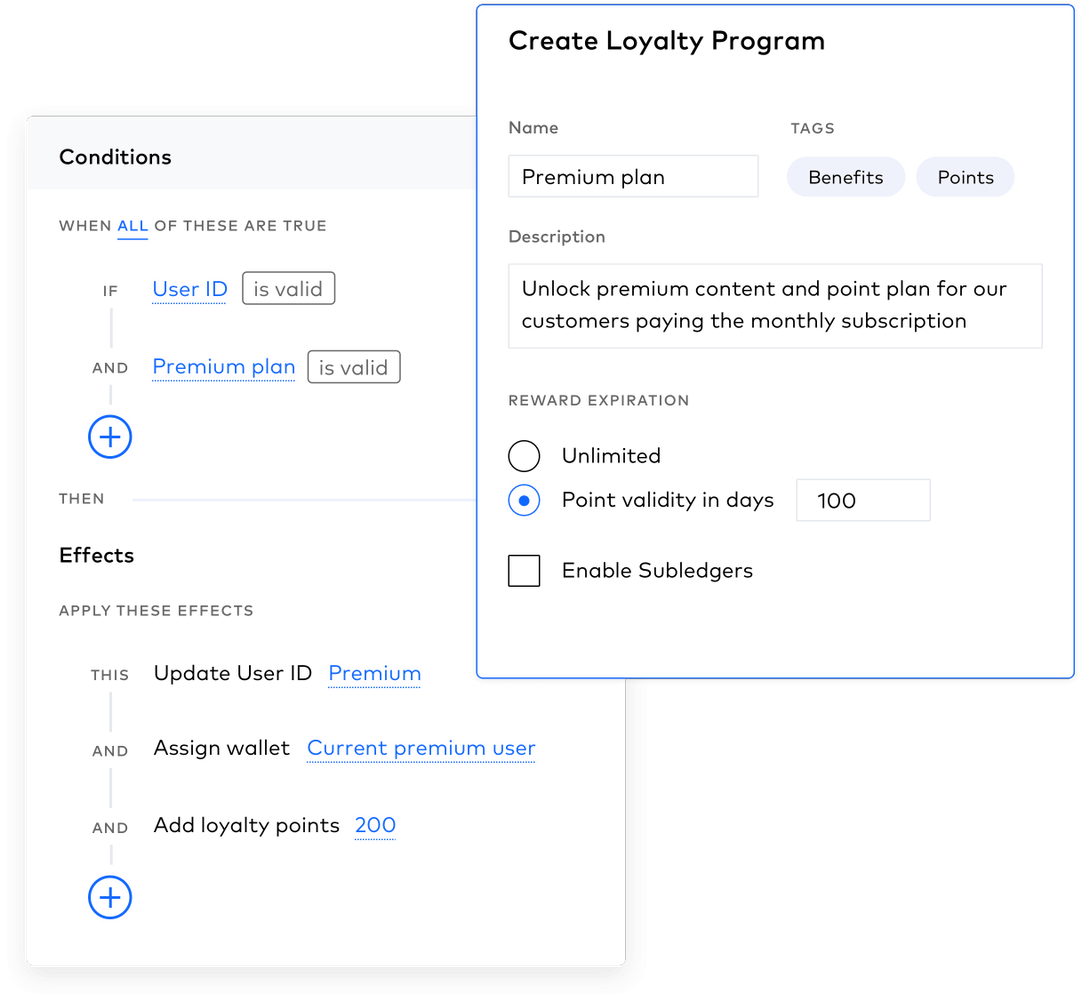The width and height of the screenshot is (1080, 1001).
Task: Select the Point validity in days option
Action: pyautogui.click(x=524, y=500)
